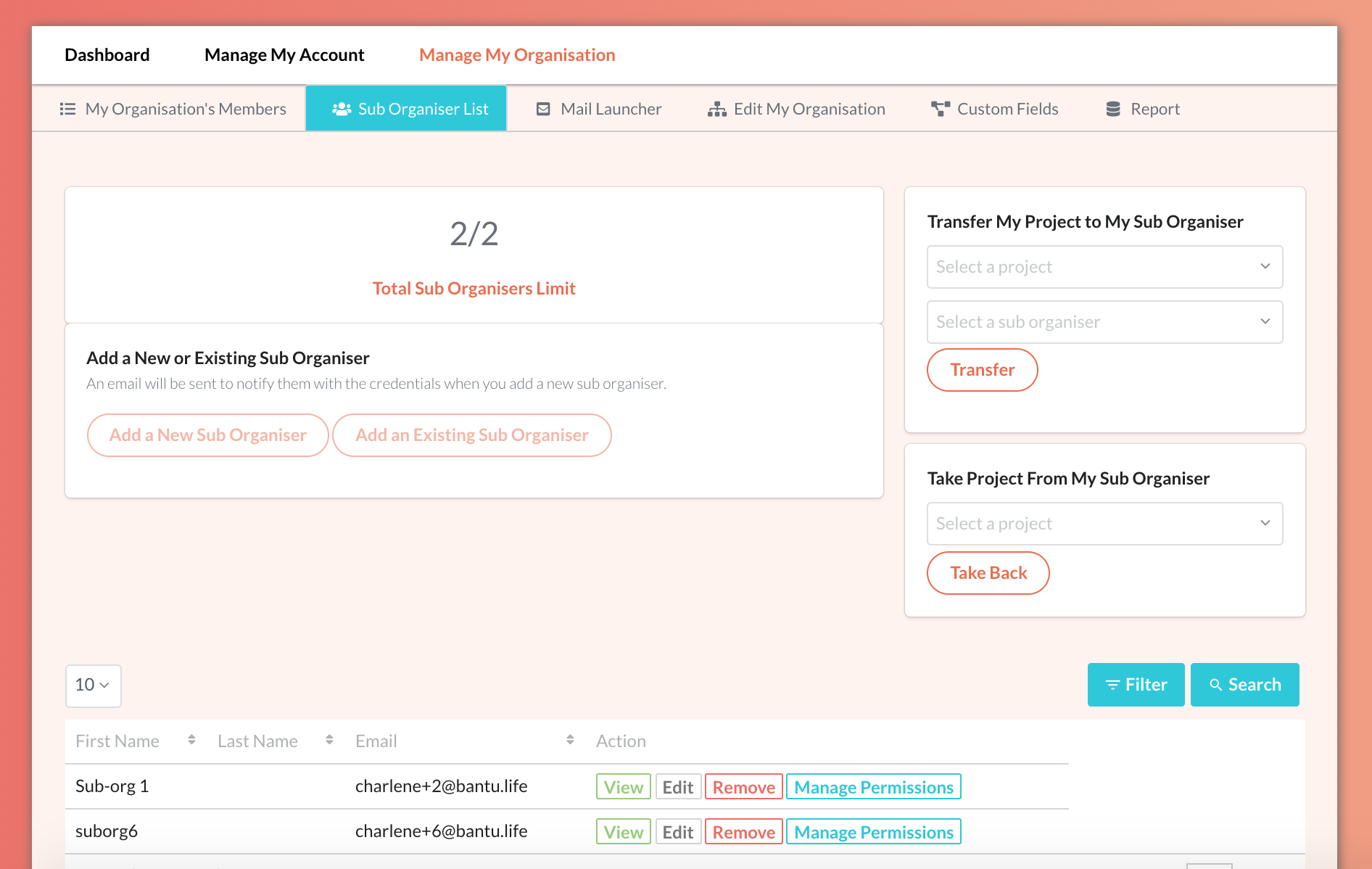The image size is (1372, 869).
Task: Manage Permissions for Sub-org 1
Action: (x=874, y=787)
